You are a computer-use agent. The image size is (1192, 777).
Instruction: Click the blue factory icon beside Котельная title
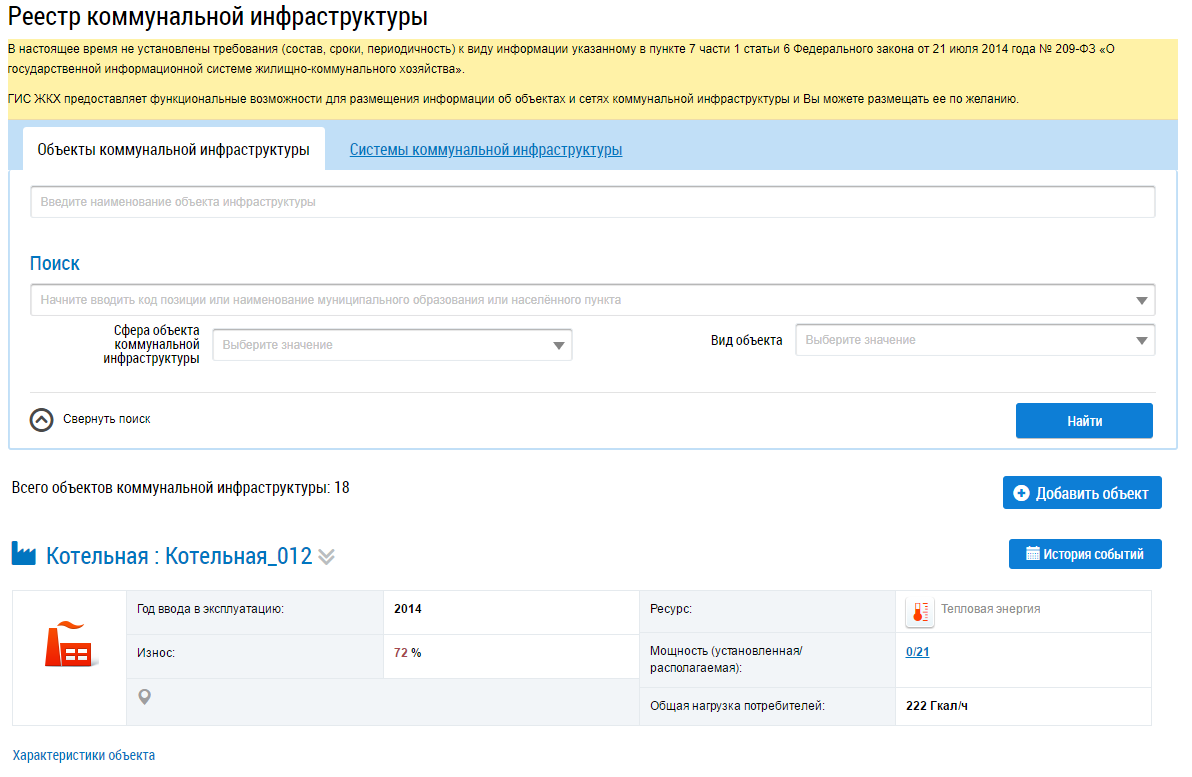(x=24, y=554)
